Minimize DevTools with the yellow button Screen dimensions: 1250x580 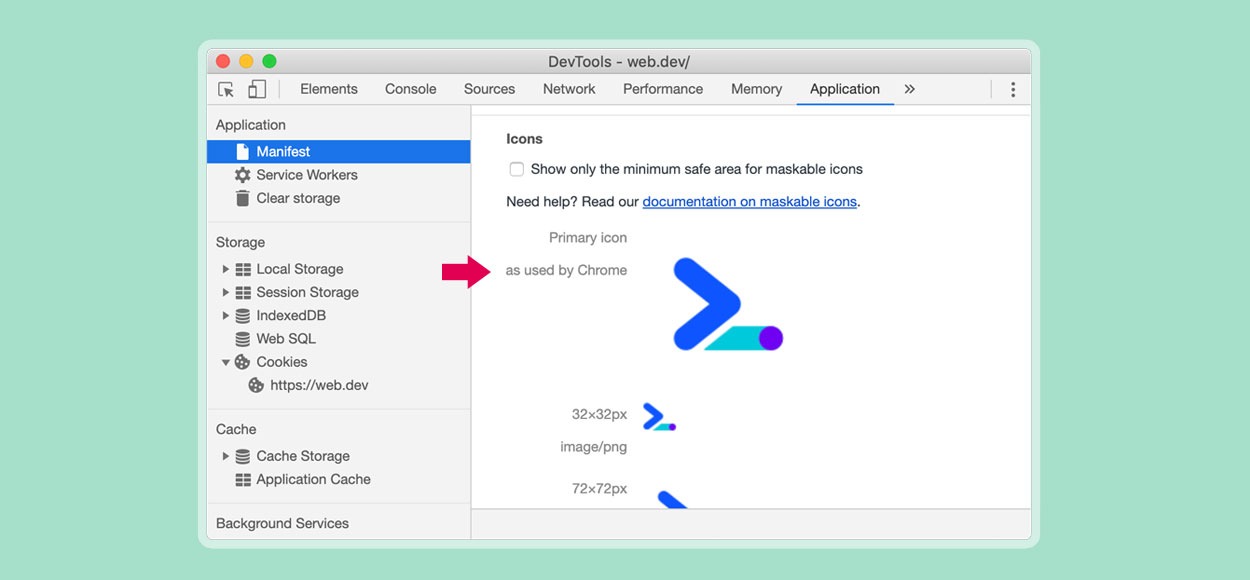tap(246, 61)
